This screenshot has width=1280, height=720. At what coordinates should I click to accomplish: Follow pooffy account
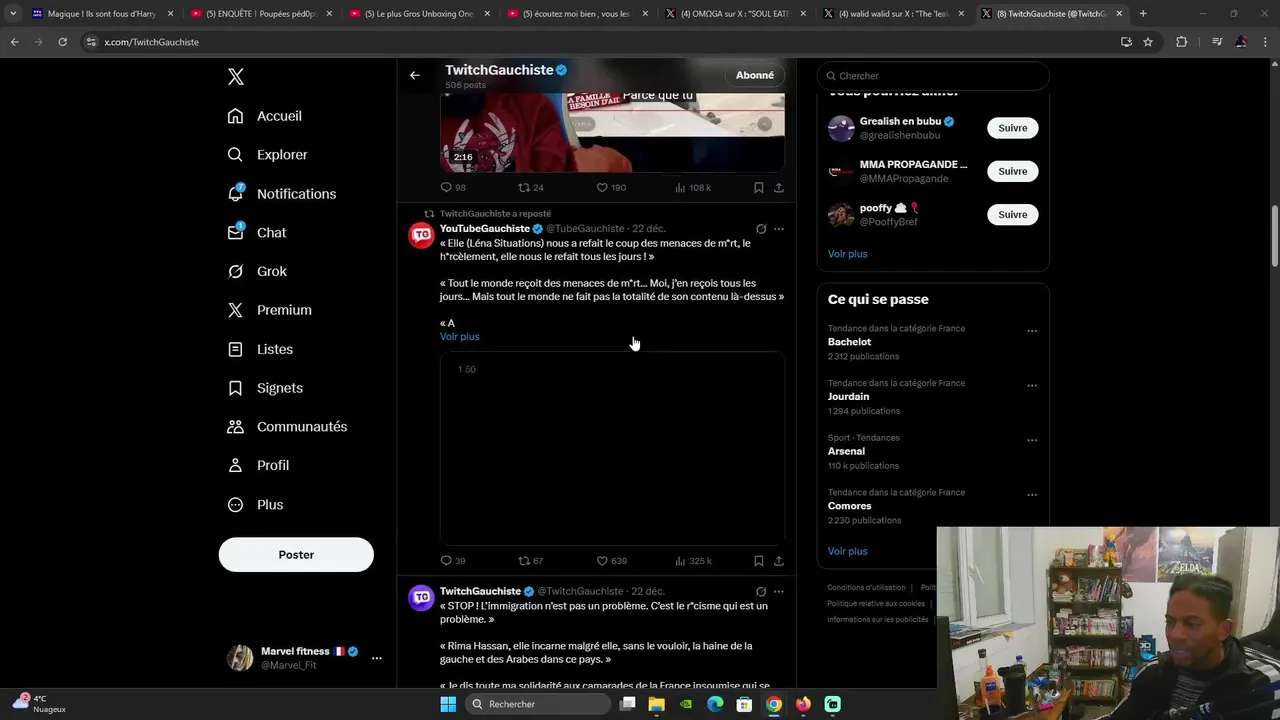(1012, 214)
